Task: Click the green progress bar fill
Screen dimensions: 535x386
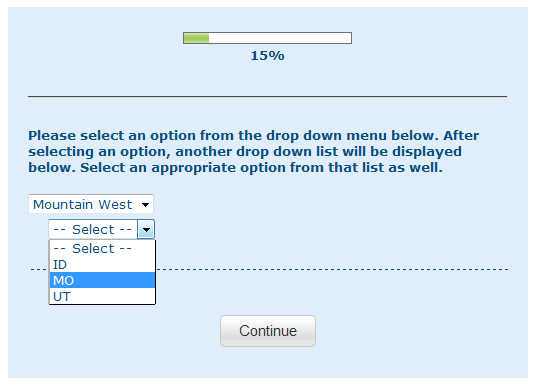Action: [196, 38]
